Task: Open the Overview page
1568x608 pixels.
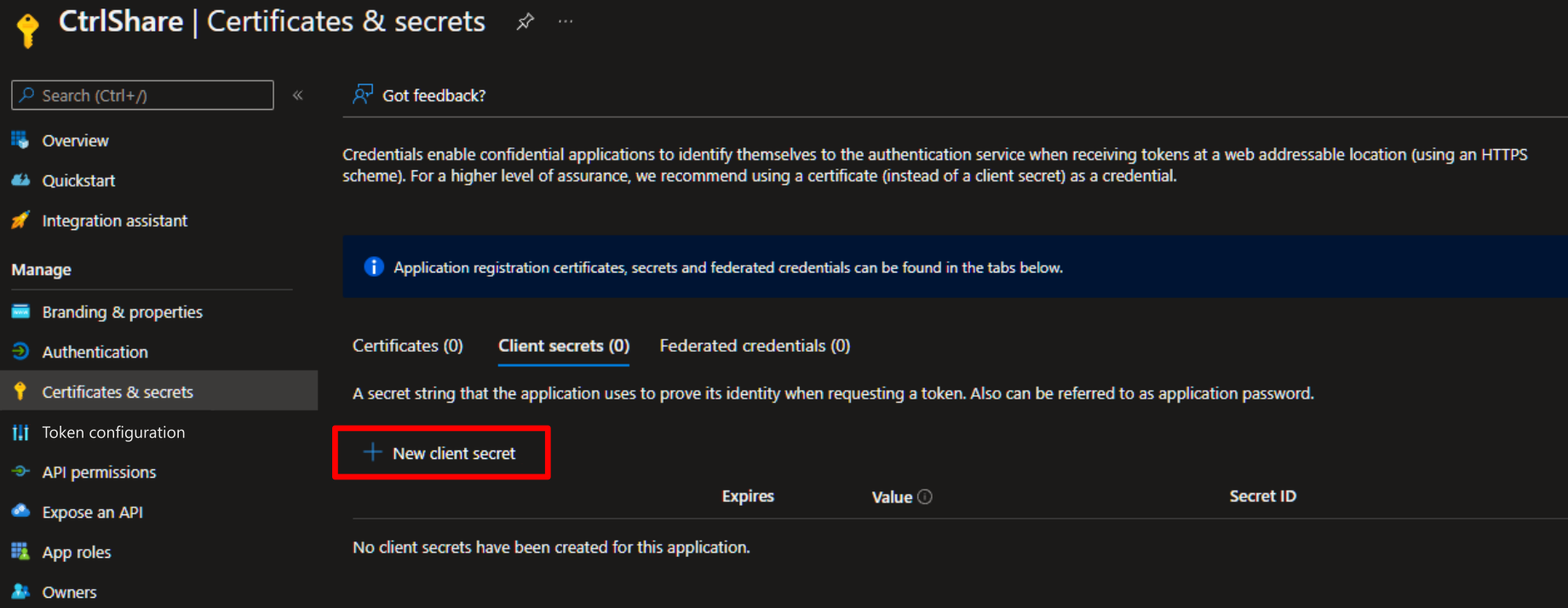Action: [x=75, y=141]
